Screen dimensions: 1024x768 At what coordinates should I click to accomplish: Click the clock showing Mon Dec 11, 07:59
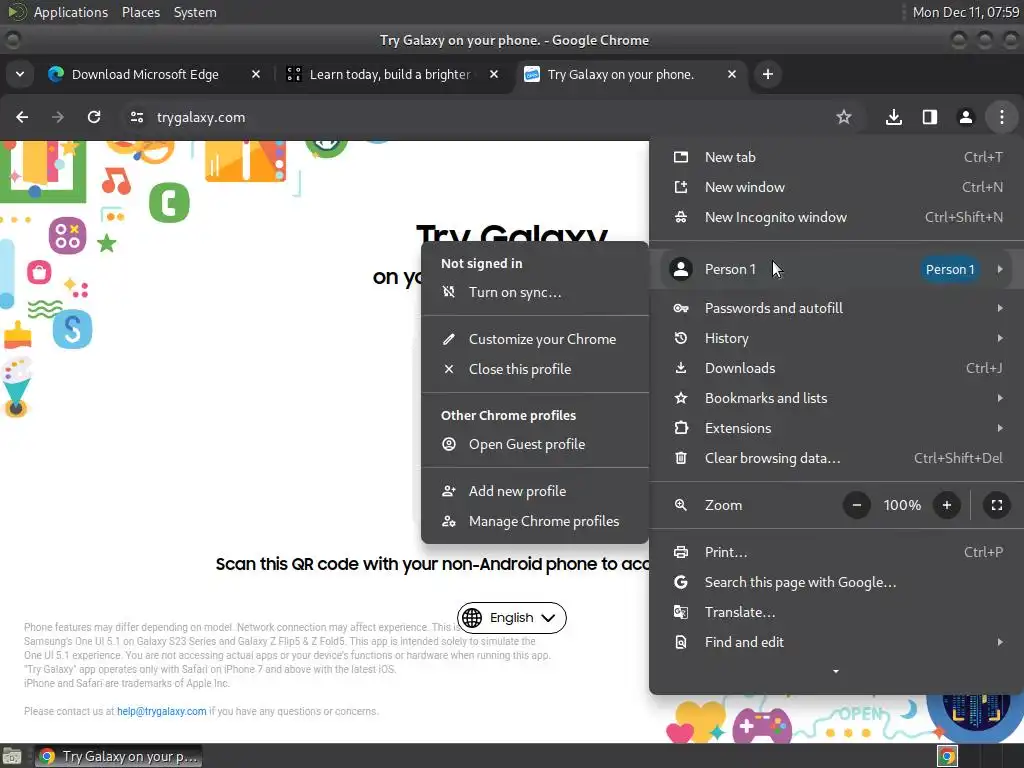coord(965,12)
